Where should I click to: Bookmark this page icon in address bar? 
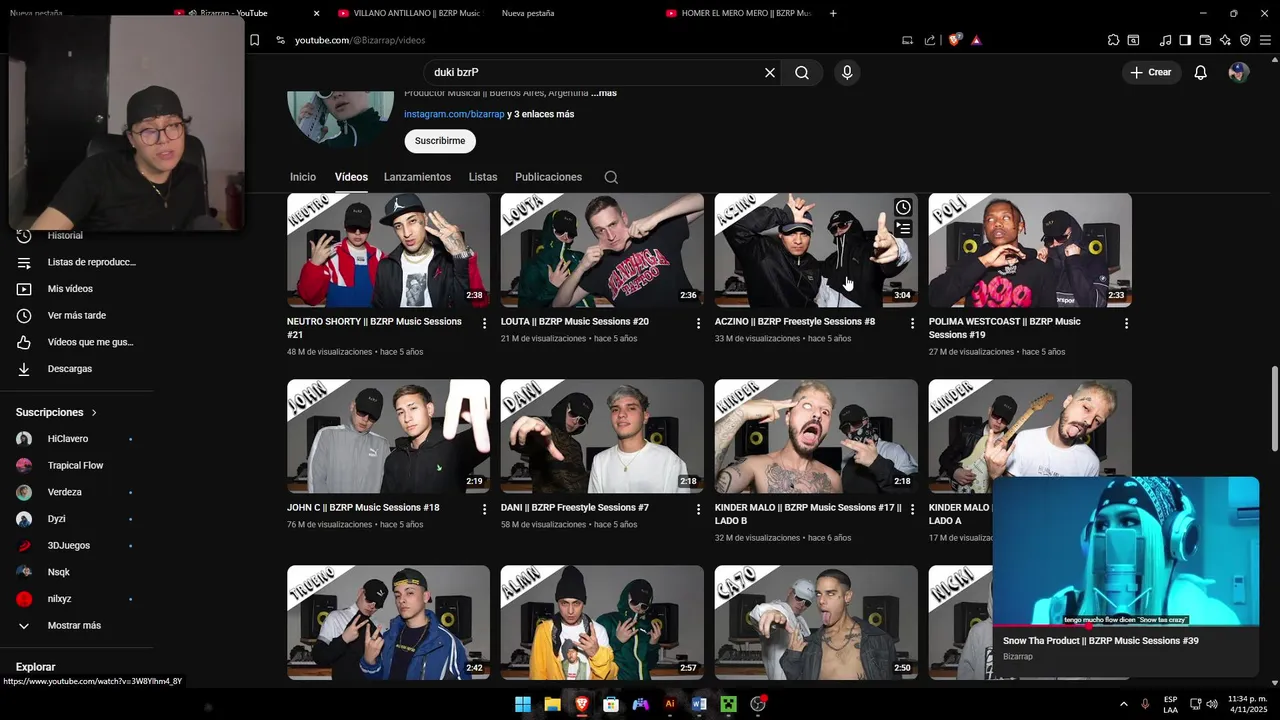click(254, 40)
